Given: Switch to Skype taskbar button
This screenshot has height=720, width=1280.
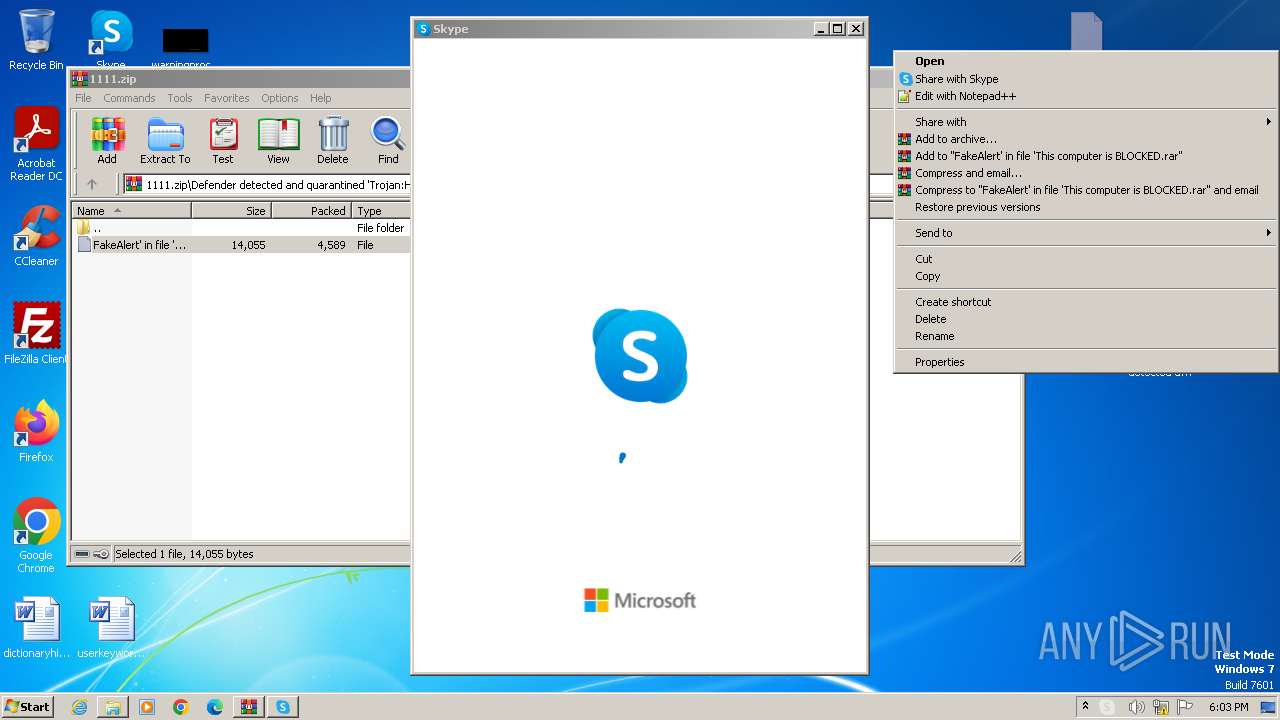Looking at the screenshot, I should [283, 707].
